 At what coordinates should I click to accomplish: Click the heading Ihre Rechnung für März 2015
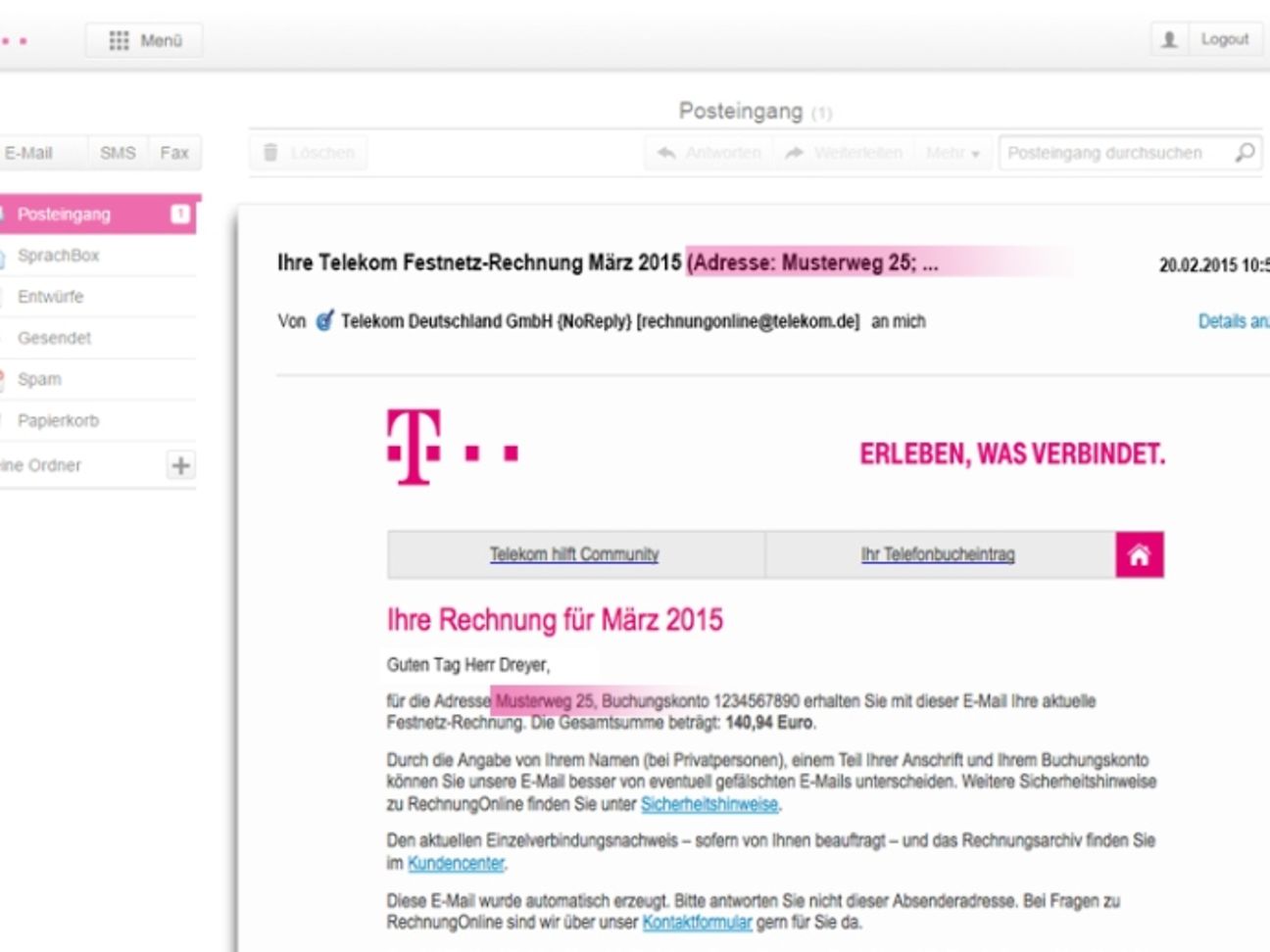click(555, 620)
